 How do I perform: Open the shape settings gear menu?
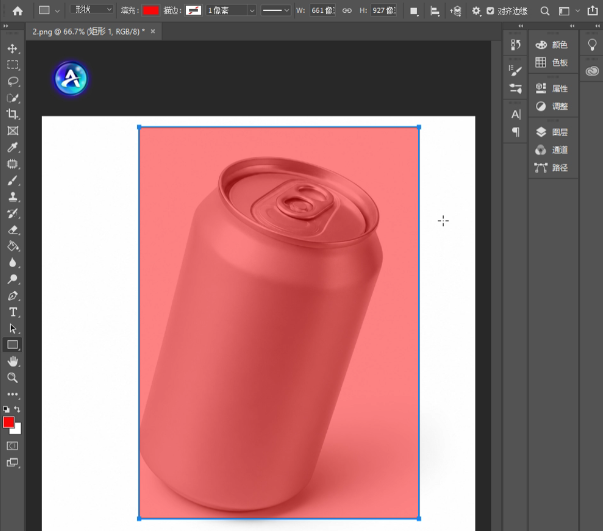click(x=476, y=11)
